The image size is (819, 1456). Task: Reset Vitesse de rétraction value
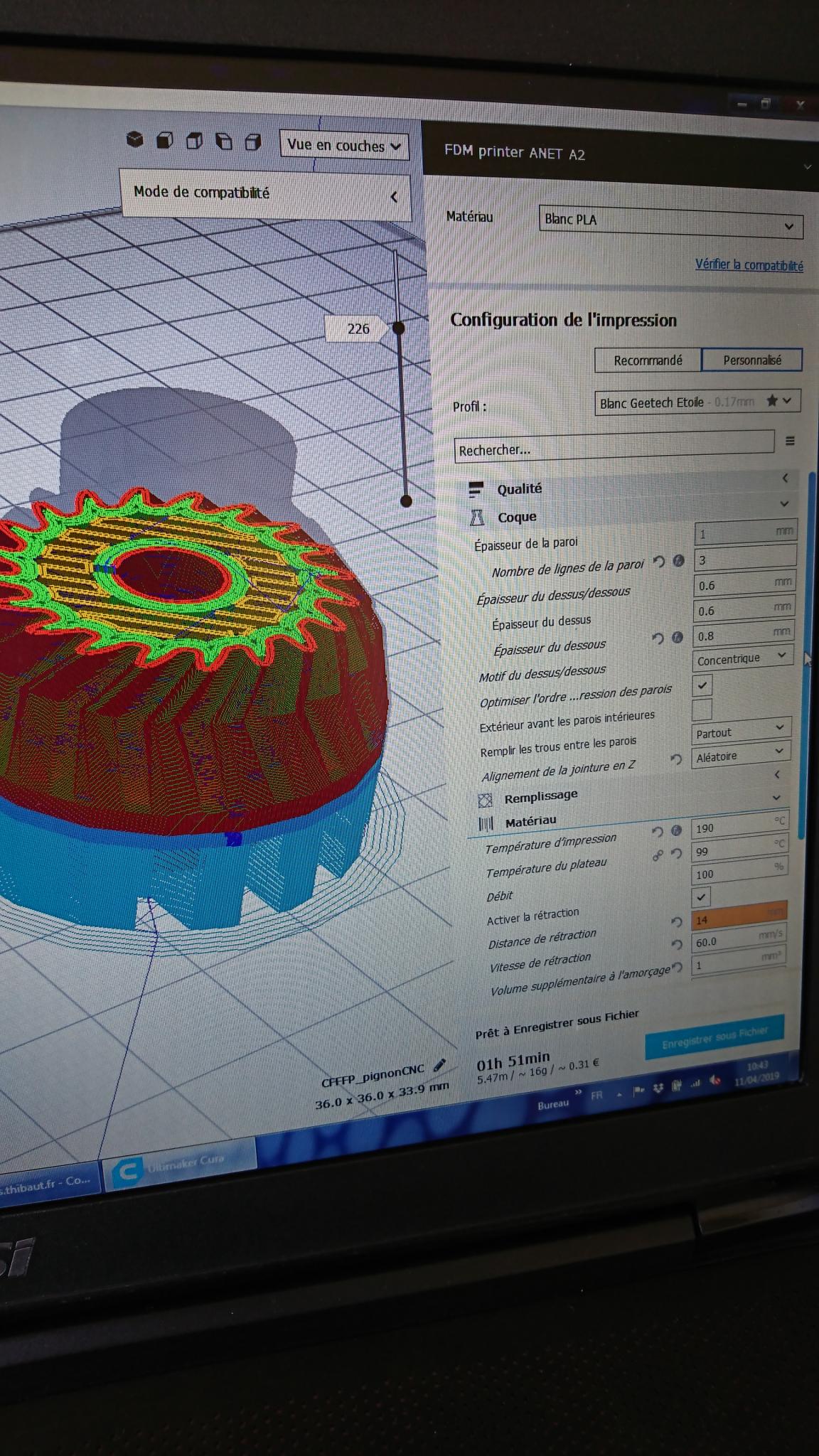coord(677,944)
